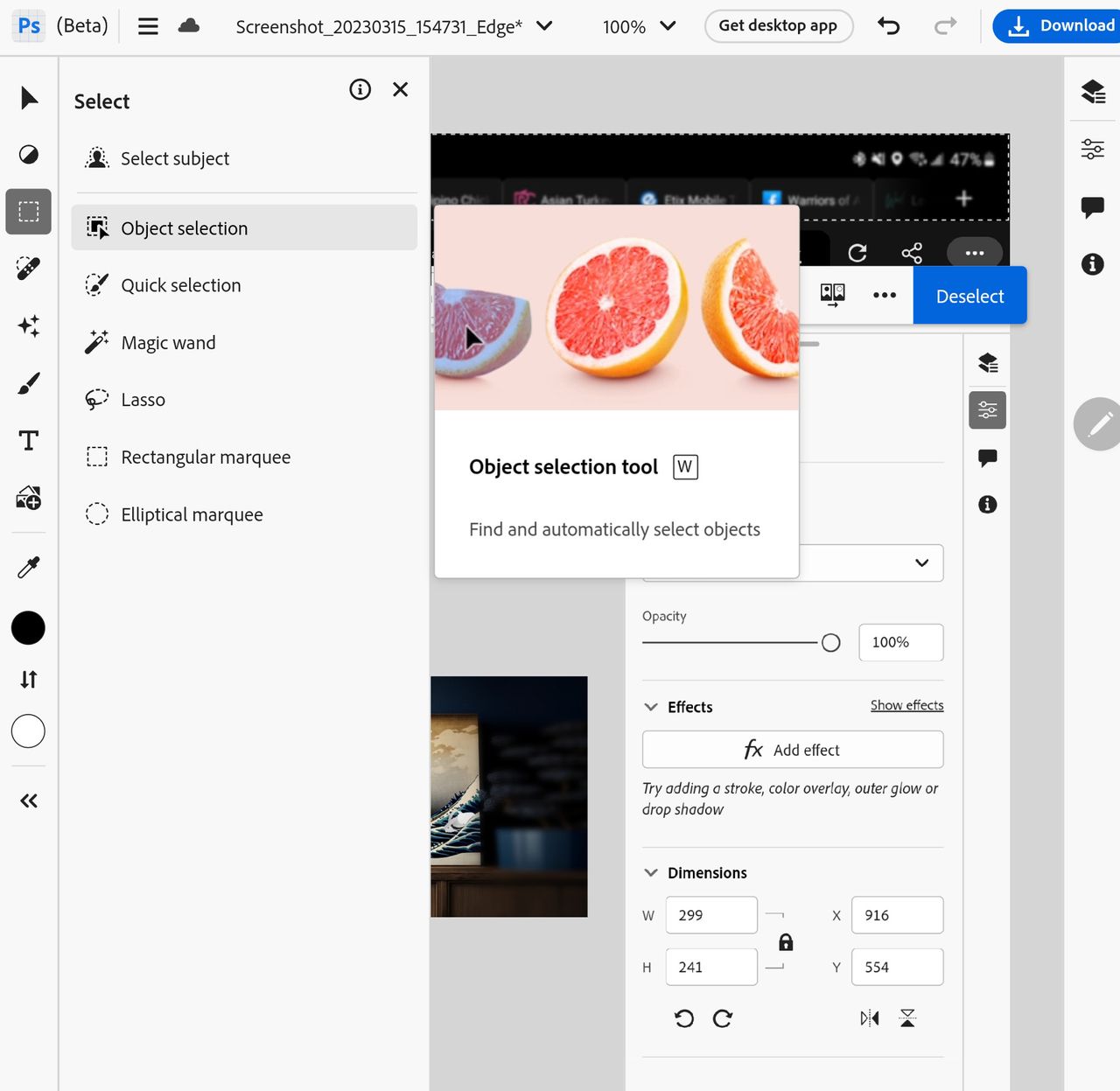Choose Lasso tool
Image resolution: width=1120 pixels, height=1091 pixels.
(244, 400)
